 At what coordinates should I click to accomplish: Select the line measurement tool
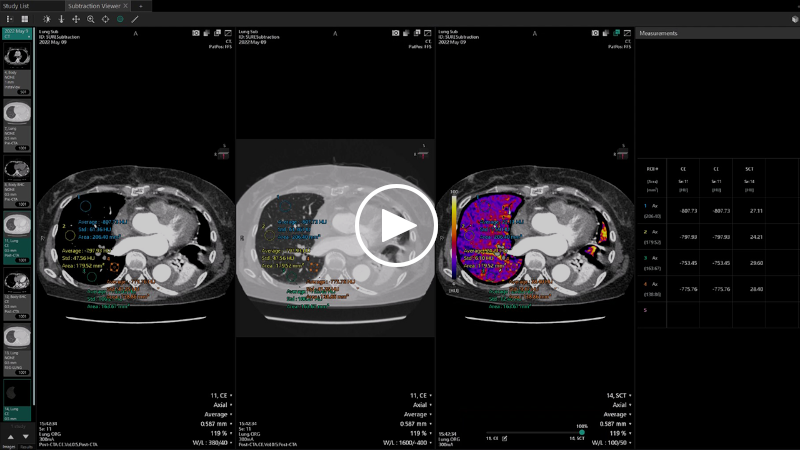point(135,19)
